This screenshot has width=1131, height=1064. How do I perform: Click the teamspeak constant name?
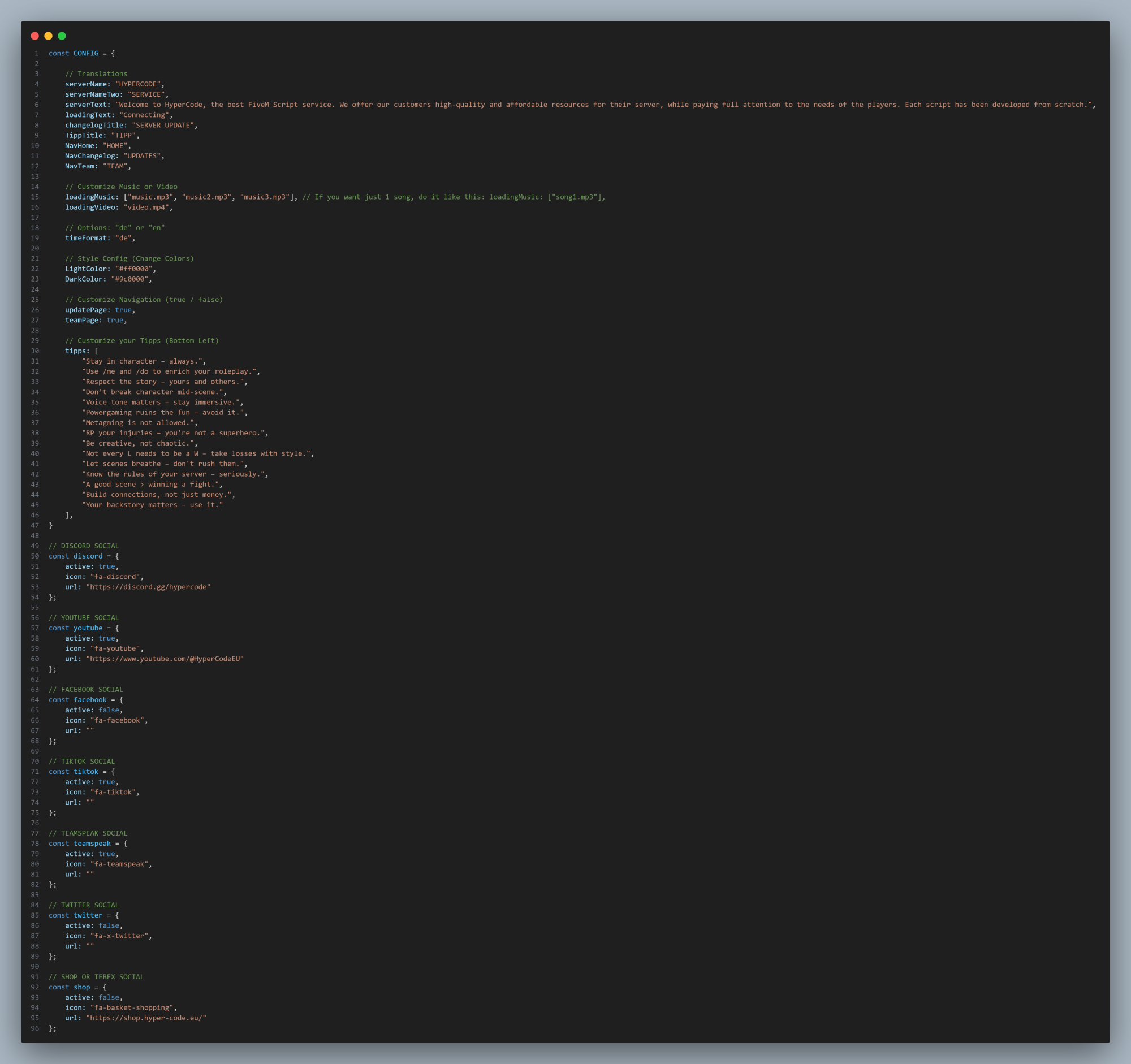click(x=92, y=844)
